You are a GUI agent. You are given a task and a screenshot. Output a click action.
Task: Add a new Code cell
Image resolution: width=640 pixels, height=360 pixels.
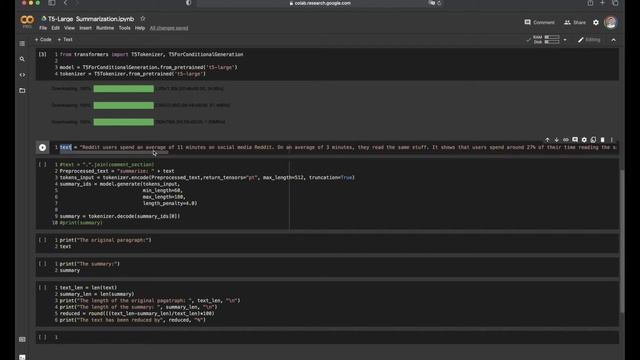click(43, 40)
